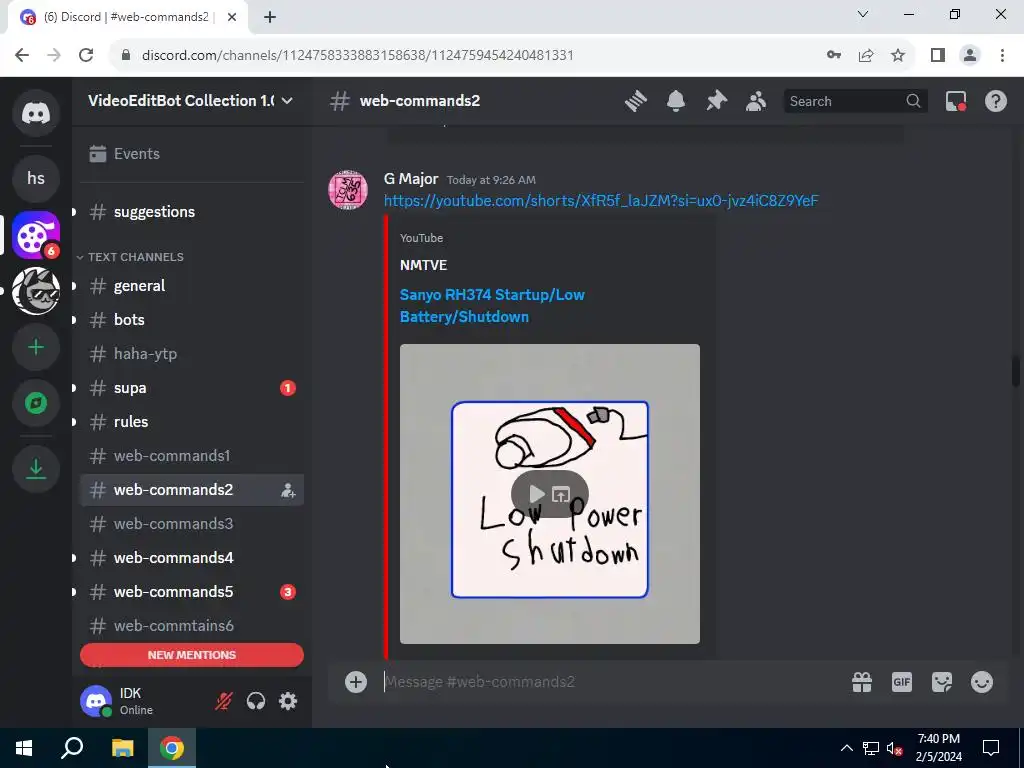Open the suggestions channel
The image size is (1024, 768).
pyautogui.click(x=191, y=212)
